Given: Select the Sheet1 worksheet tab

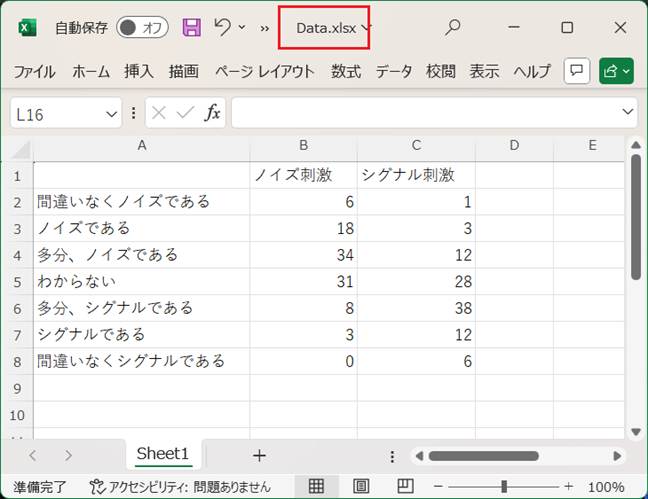Looking at the screenshot, I should (x=162, y=454).
